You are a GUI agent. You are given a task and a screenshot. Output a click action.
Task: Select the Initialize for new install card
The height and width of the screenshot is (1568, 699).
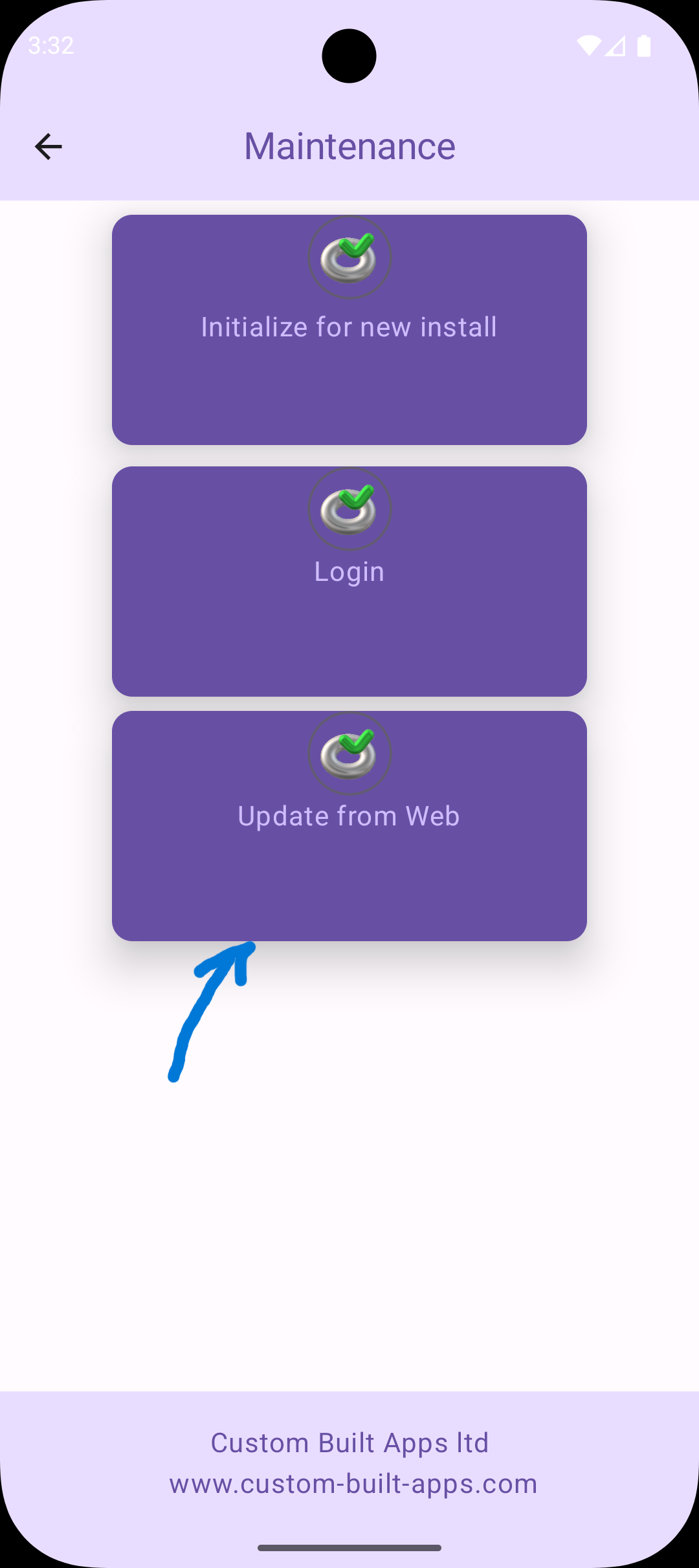pos(349,330)
